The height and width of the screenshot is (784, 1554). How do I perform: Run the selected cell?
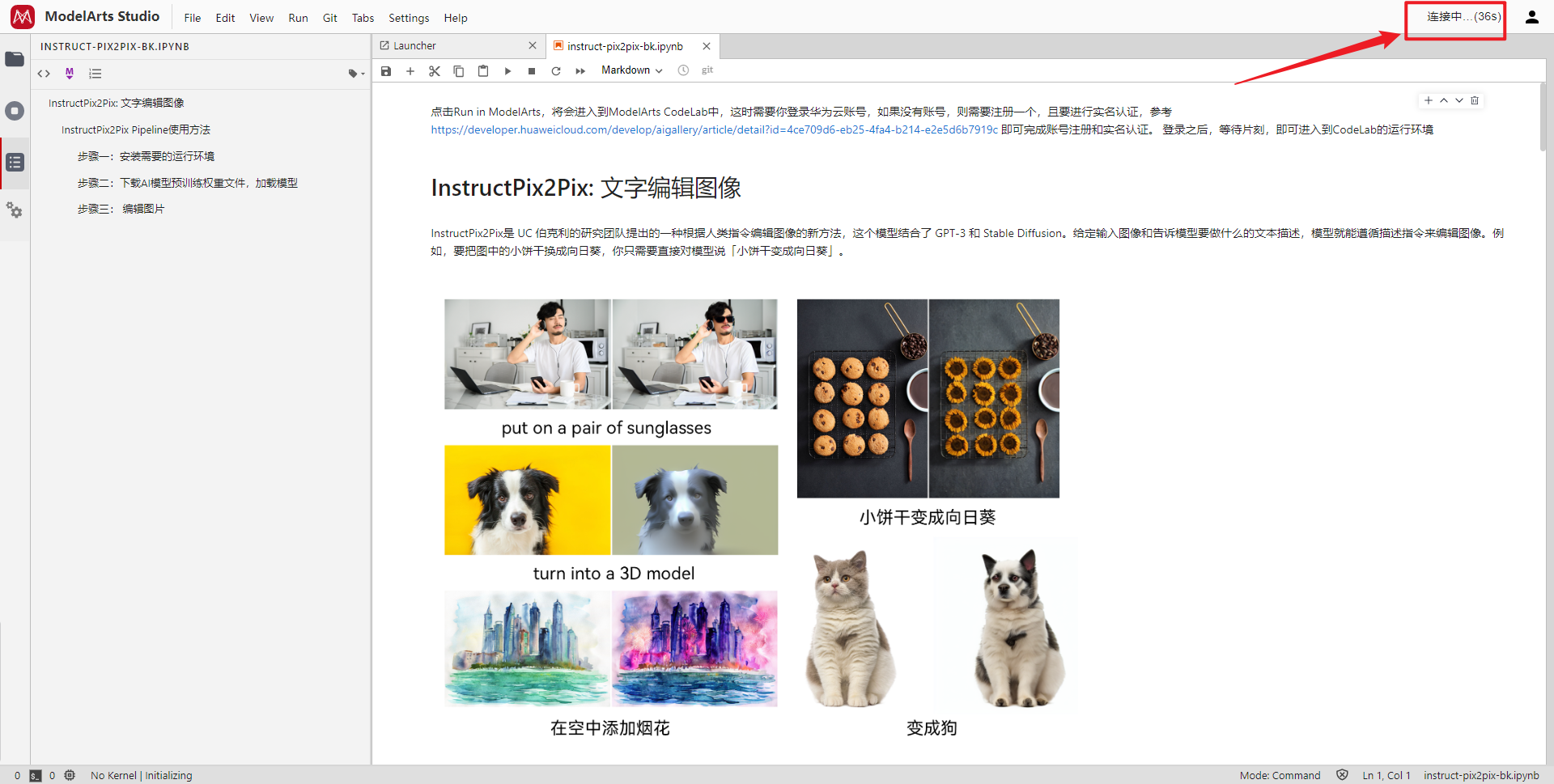[x=507, y=71]
